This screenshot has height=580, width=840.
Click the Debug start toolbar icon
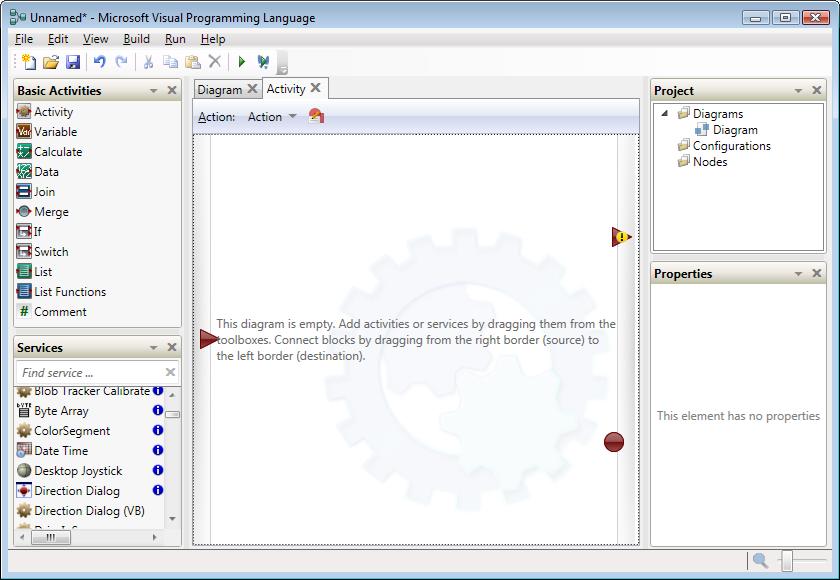263,62
